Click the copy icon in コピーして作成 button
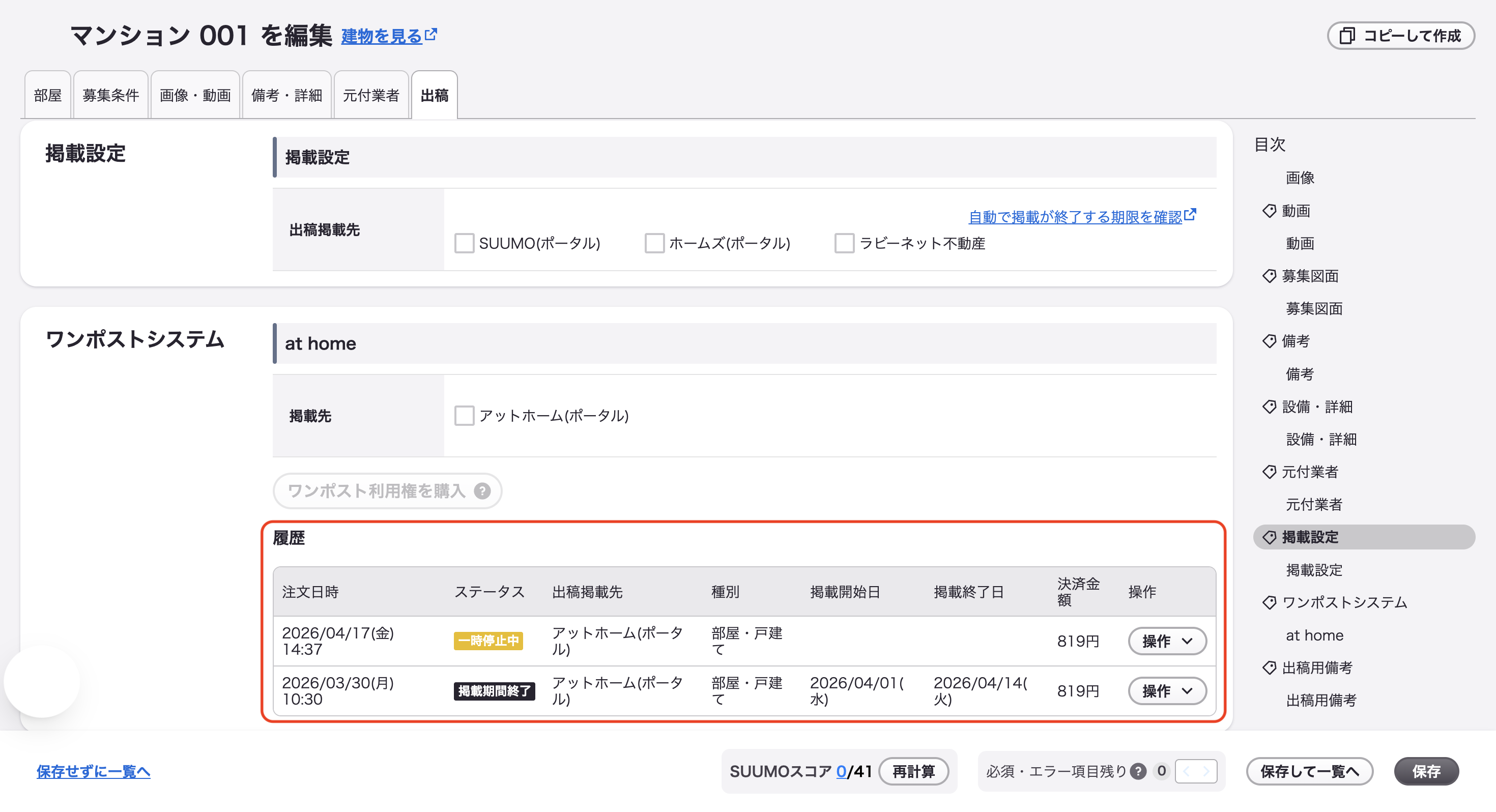This screenshot has height=812, width=1496. point(1347,36)
